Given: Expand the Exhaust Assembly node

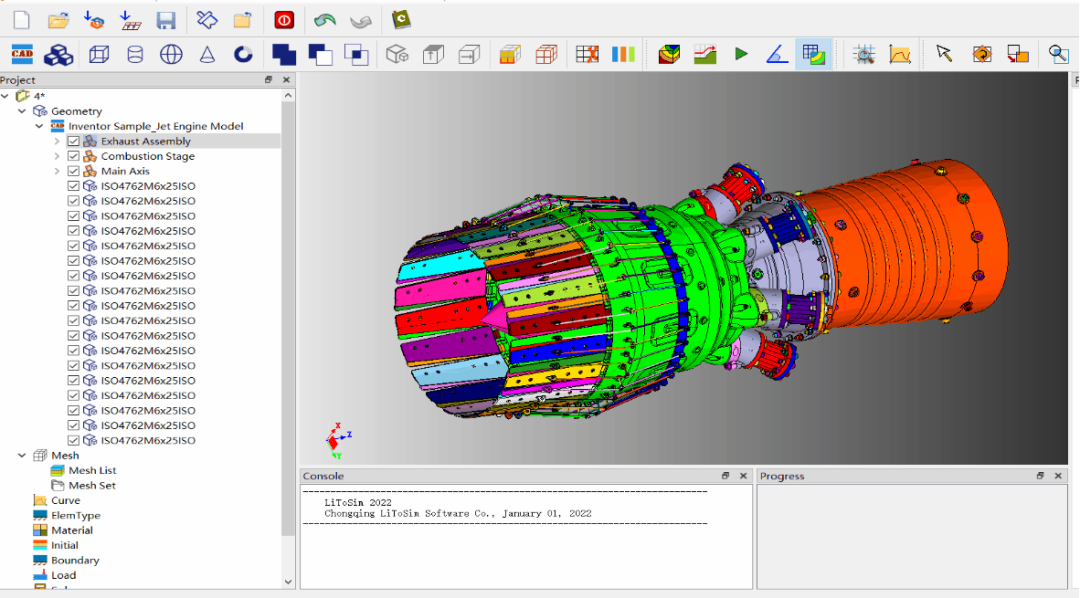Looking at the screenshot, I should tap(57, 141).
